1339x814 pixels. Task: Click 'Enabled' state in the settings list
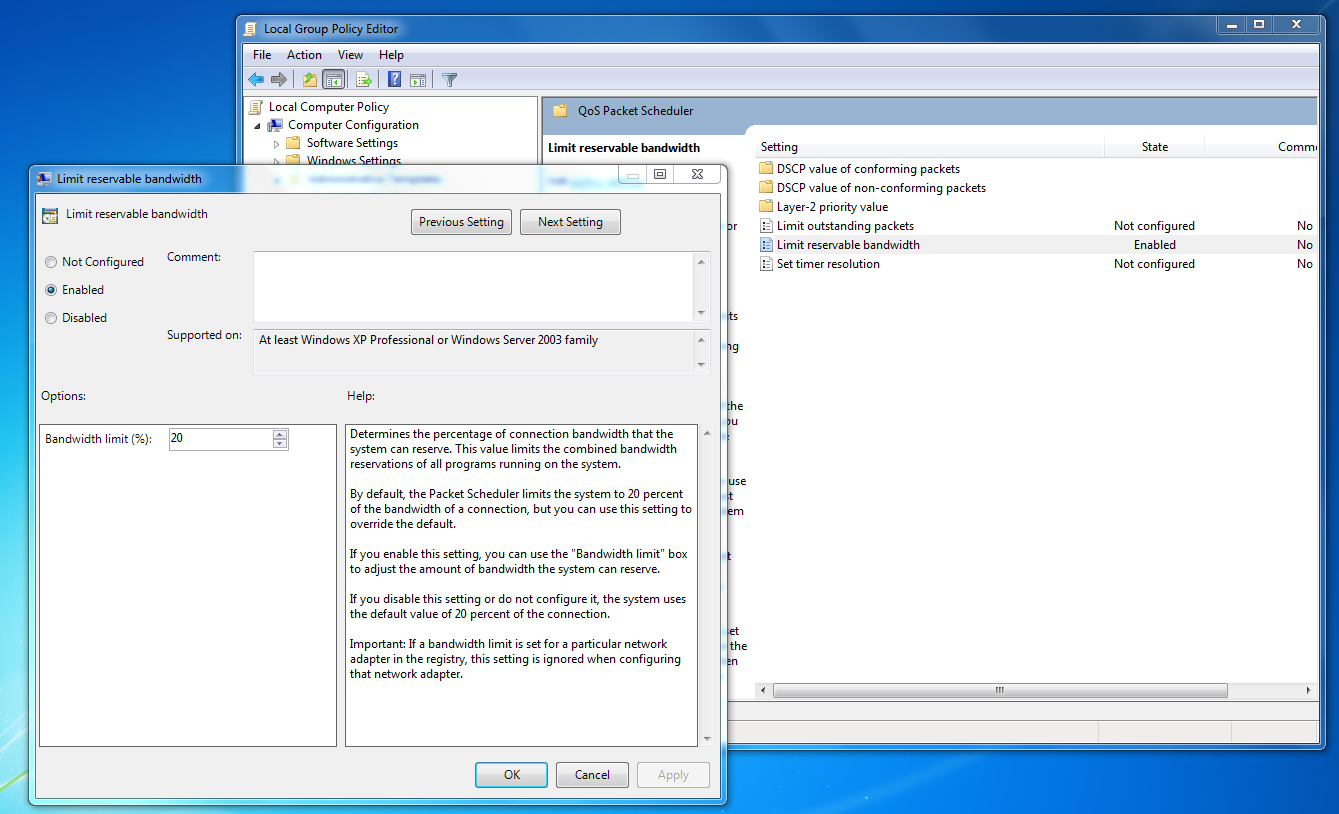(x=1155, y=245)
